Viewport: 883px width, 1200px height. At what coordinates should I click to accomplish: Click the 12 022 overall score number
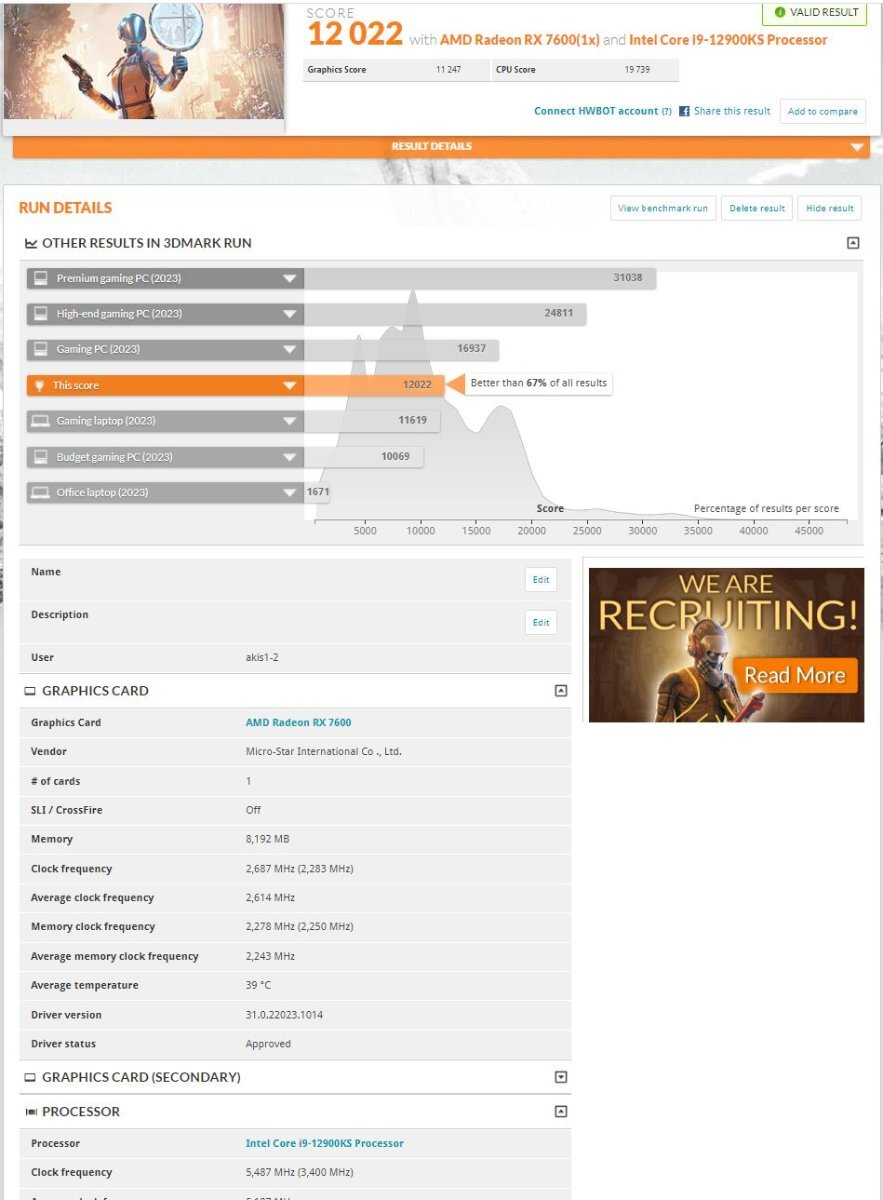click(x=355, y=35)
